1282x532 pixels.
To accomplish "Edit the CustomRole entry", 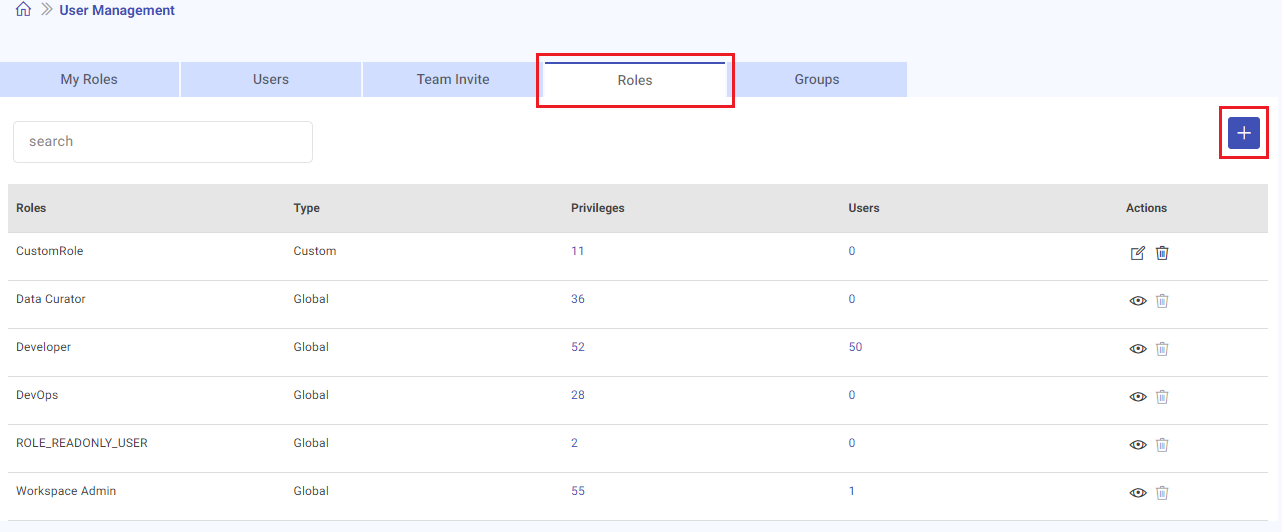I will click(1137, 253).
